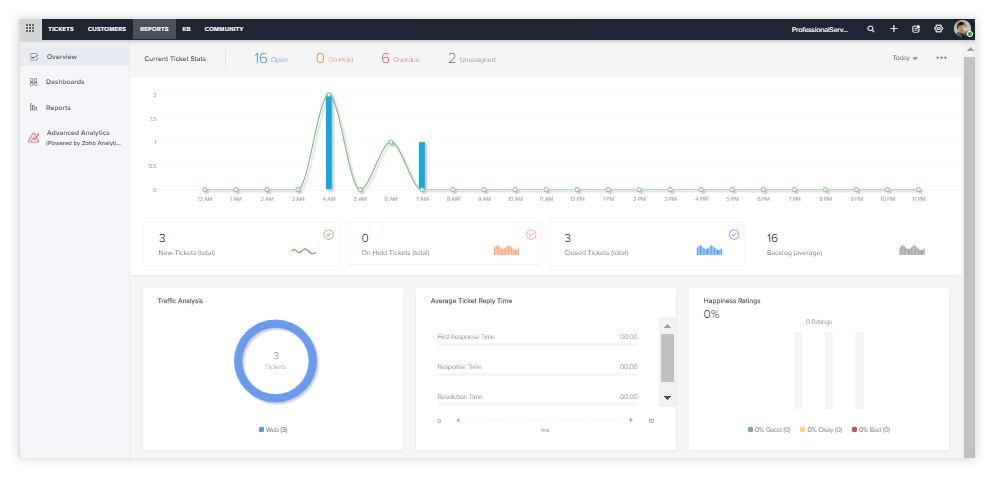Viewport: 994px width, 477px height.
Task: Open the three-dot more options menu
Action: [x=941, y=58]
